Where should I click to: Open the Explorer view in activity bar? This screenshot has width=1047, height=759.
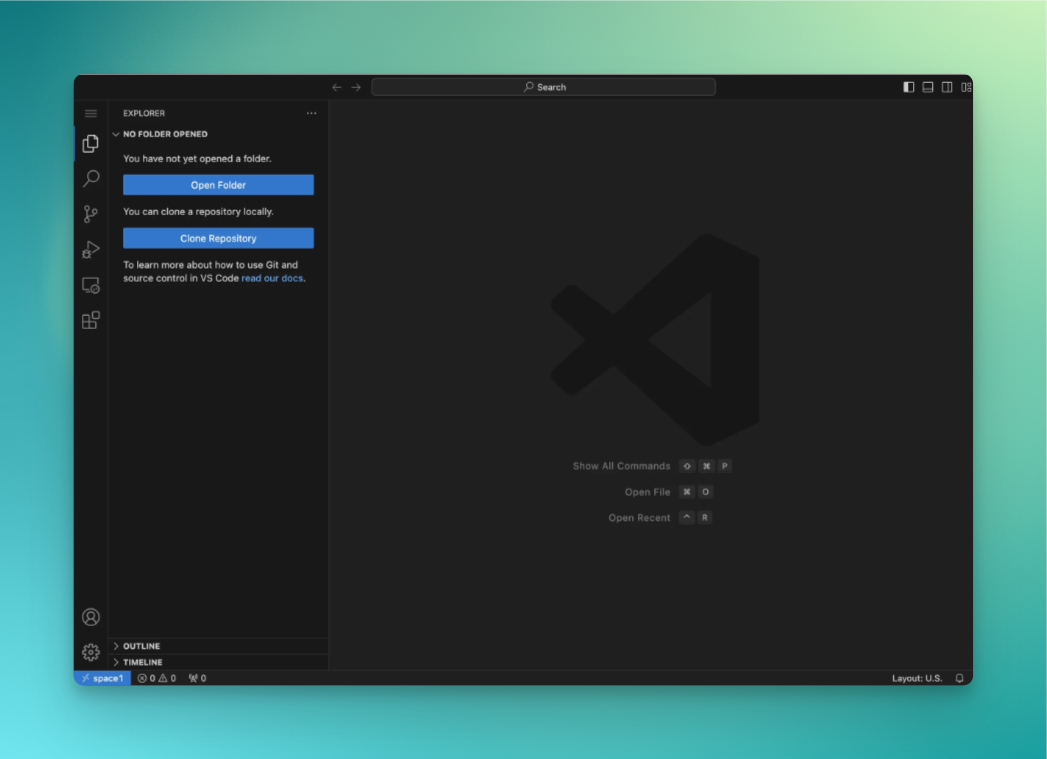click(91, 144)
